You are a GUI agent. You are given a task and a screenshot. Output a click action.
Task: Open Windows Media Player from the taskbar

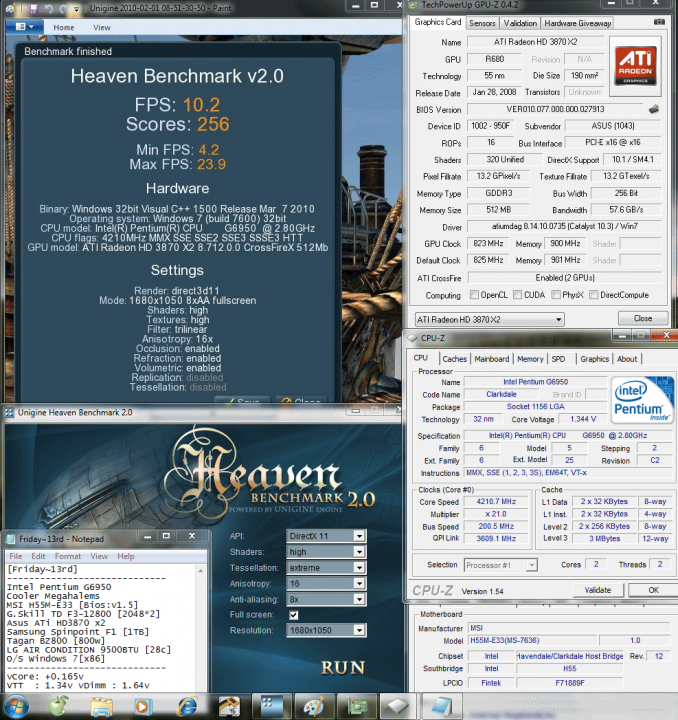[x=142, y=707]
